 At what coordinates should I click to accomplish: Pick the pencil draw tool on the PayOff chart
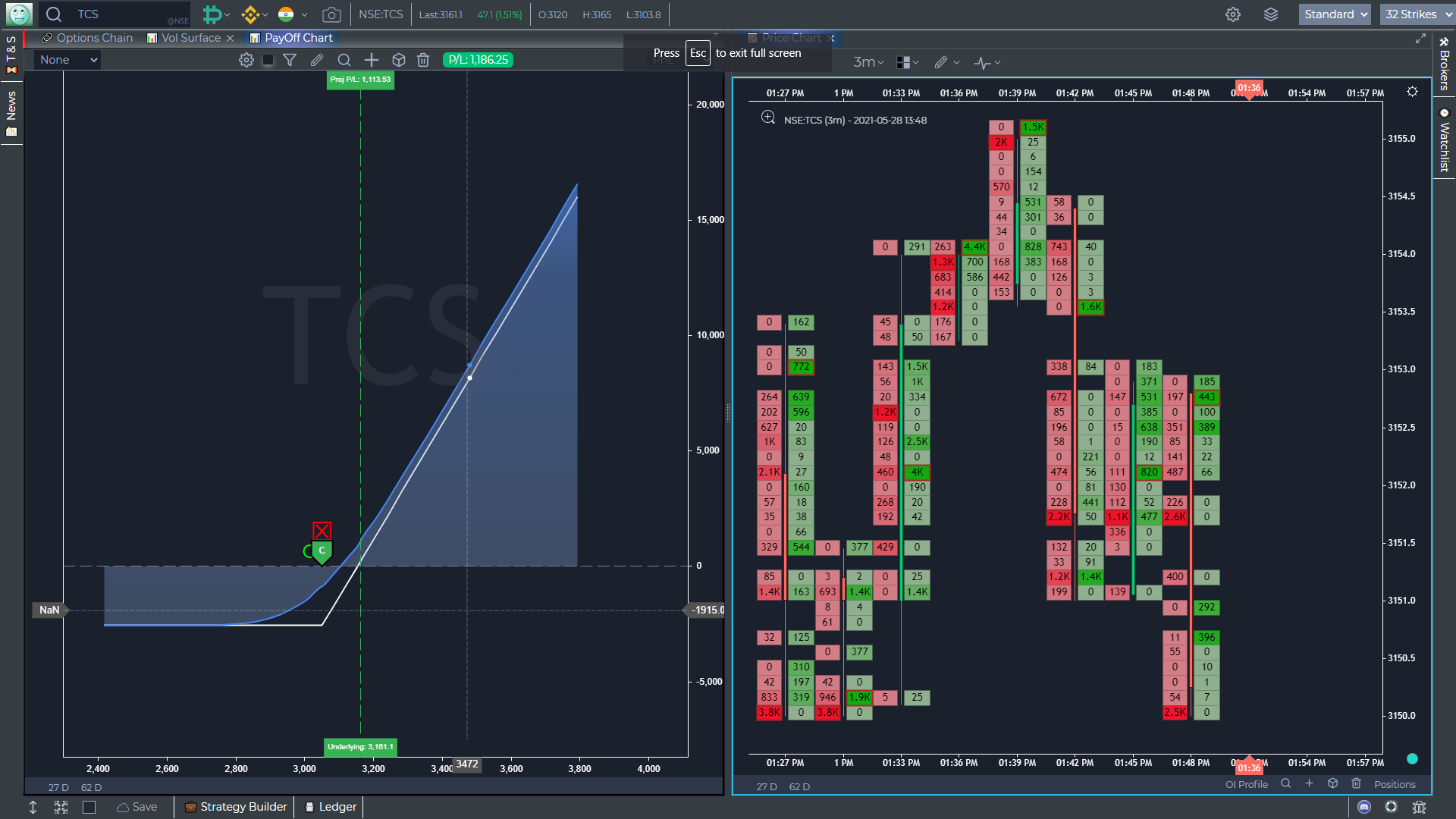coord(317,60)
